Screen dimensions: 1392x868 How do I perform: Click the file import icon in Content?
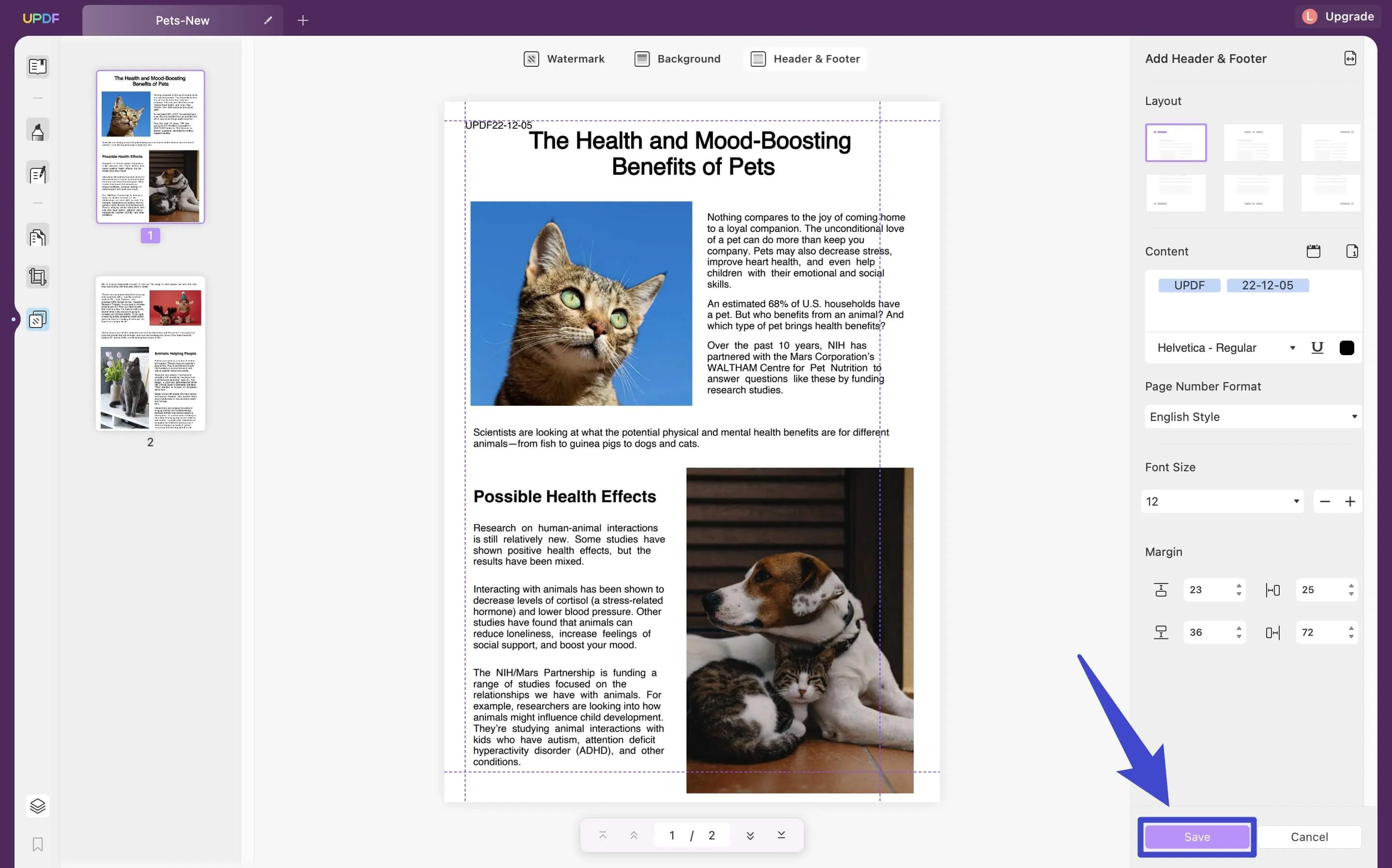1351,251
